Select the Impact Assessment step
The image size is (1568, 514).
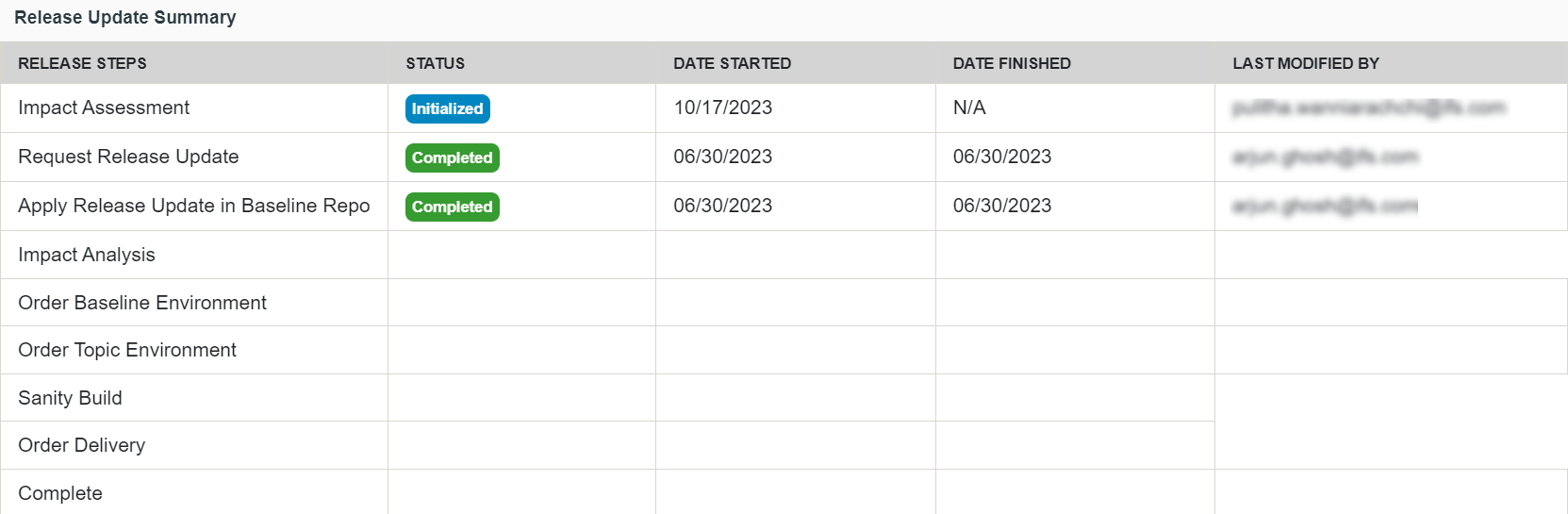pos(104,108)
